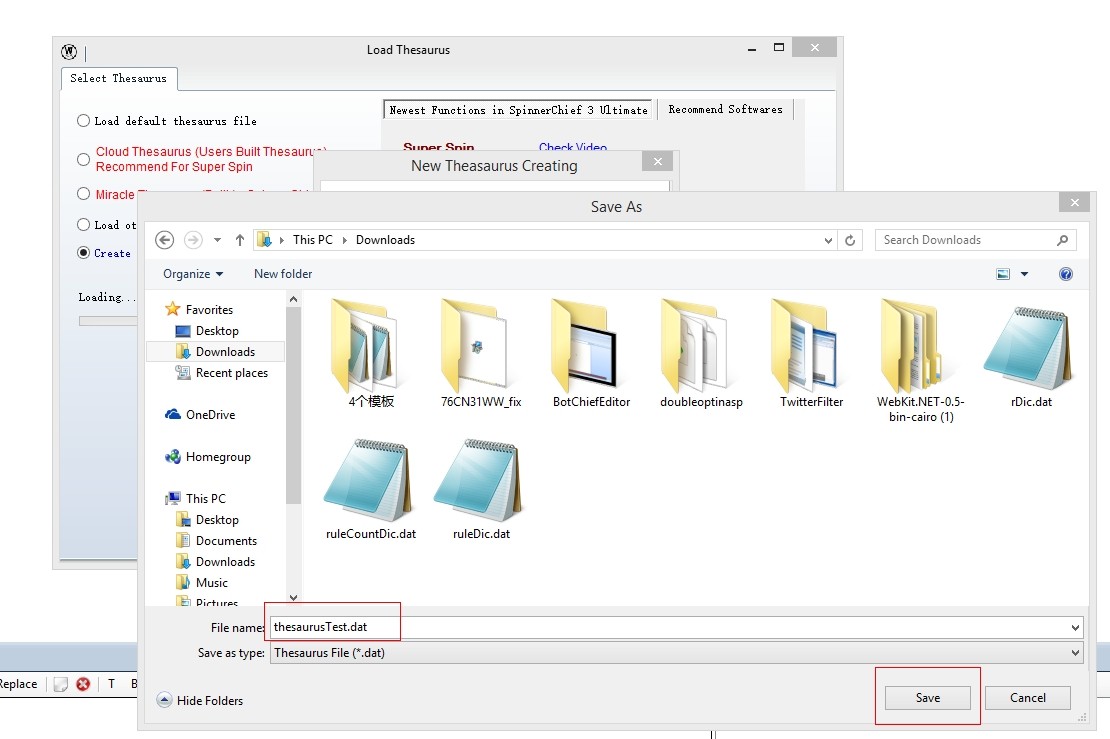This screenshot has width=1110, height=739.
Task: Open the Help question mark icon
Action: [1065, 274]
